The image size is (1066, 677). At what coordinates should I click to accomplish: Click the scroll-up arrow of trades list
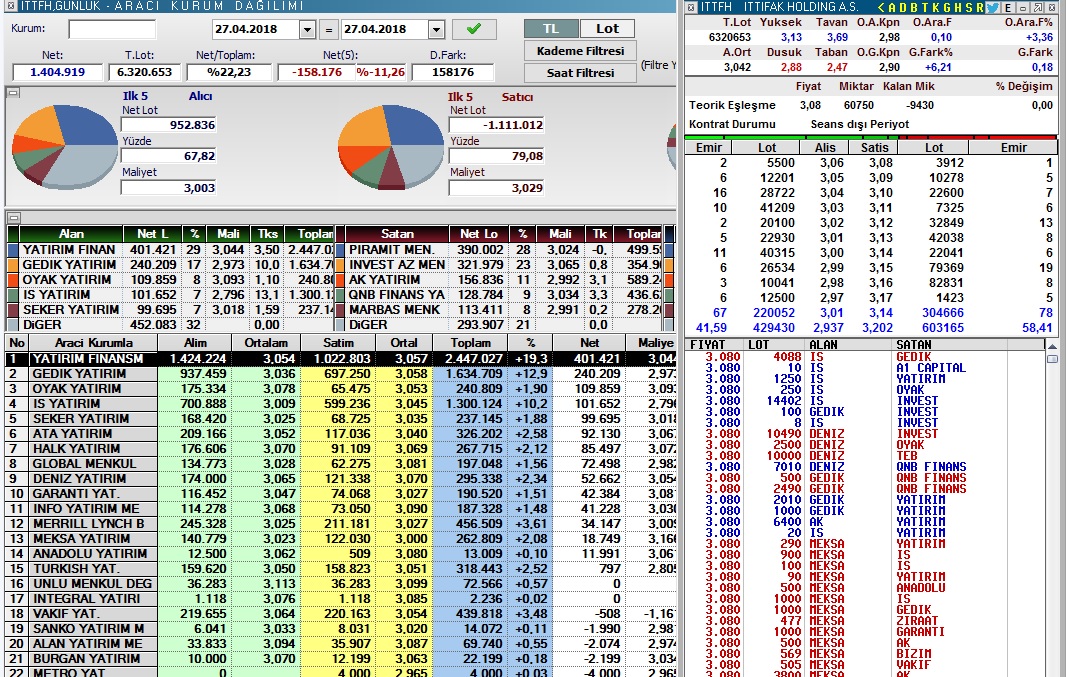pos(1052,345)
